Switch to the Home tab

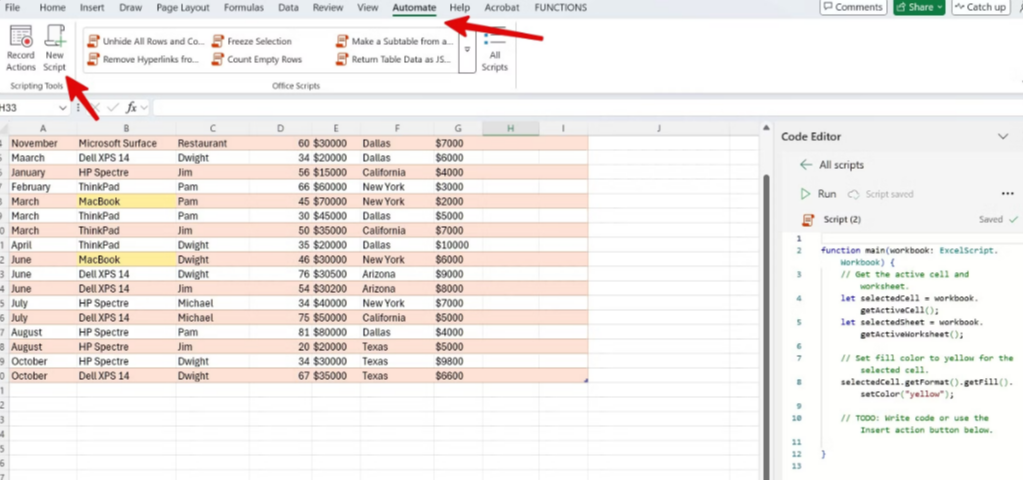coord(52,8)
